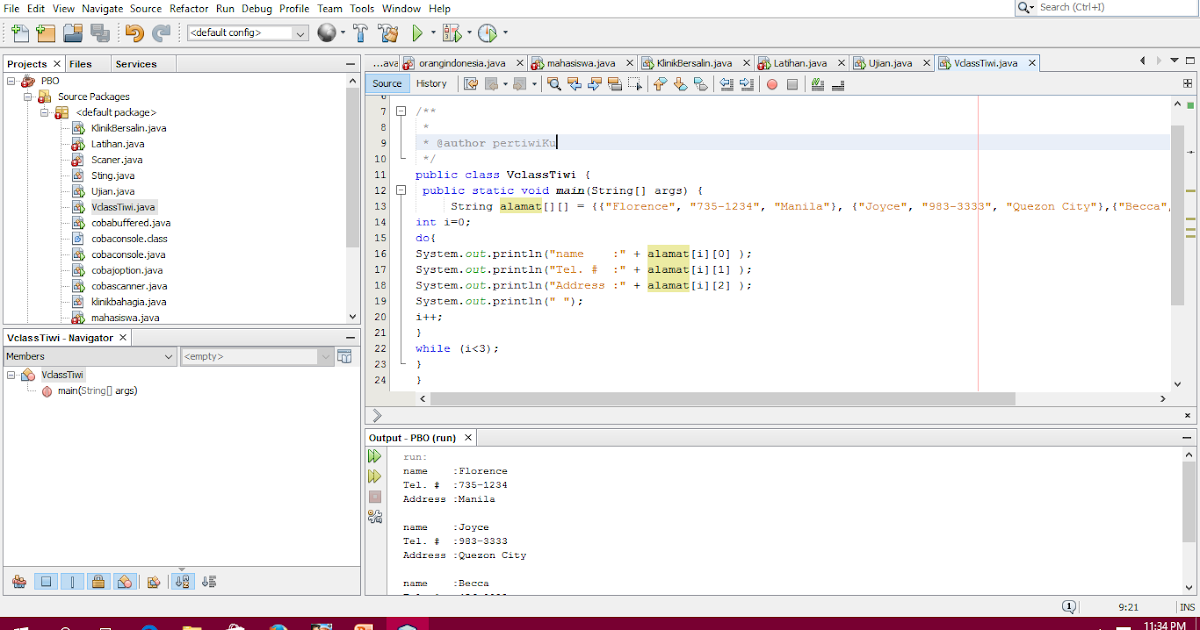Toggle Show Non-Public Members lock icon
Viewport: 1200px width, 630px height.
(x=98, y=581)
